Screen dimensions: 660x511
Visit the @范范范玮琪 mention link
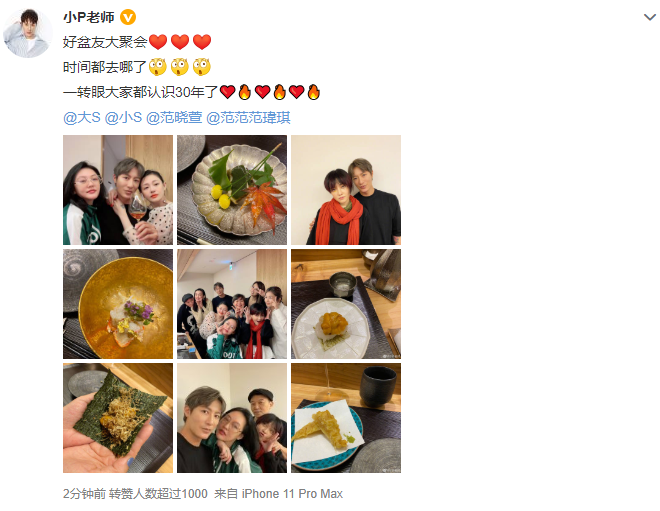[248, 117]
